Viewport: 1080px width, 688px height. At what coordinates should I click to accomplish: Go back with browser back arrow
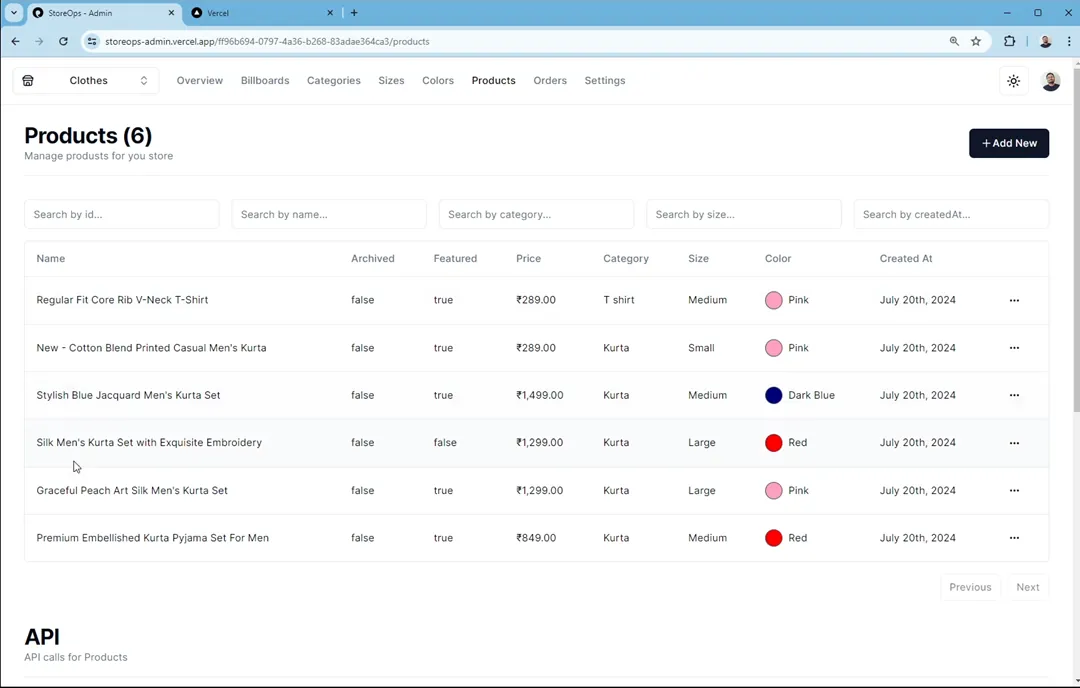click(15, 41)
